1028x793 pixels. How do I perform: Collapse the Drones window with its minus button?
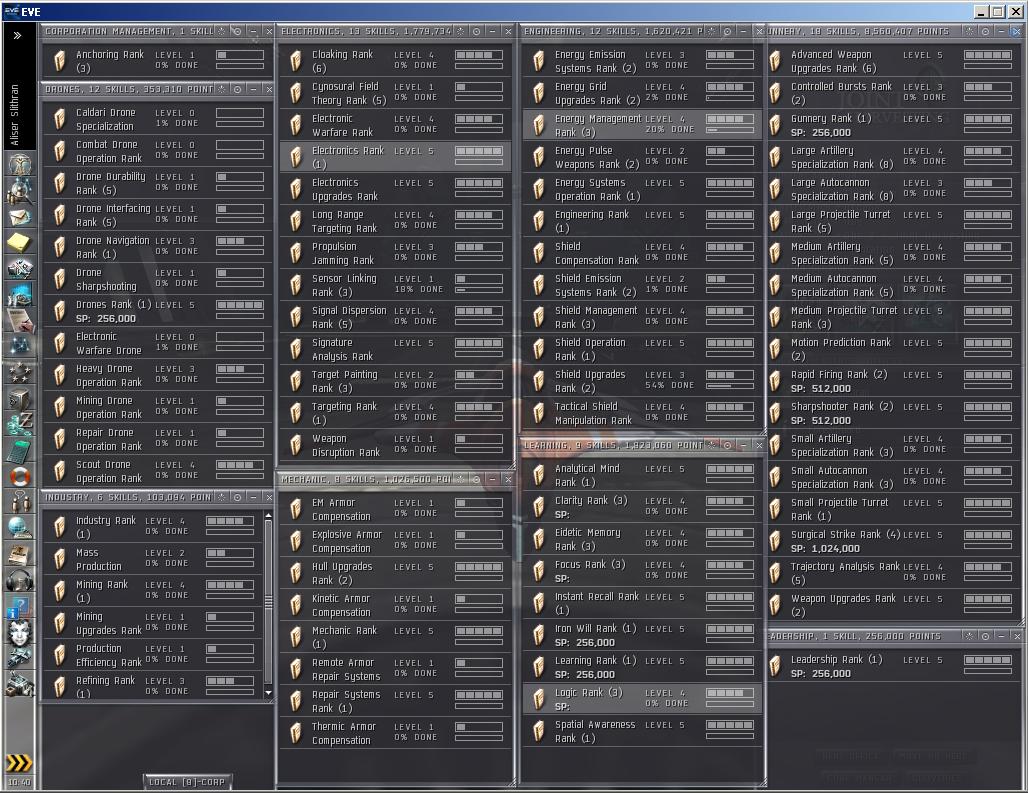253,89
